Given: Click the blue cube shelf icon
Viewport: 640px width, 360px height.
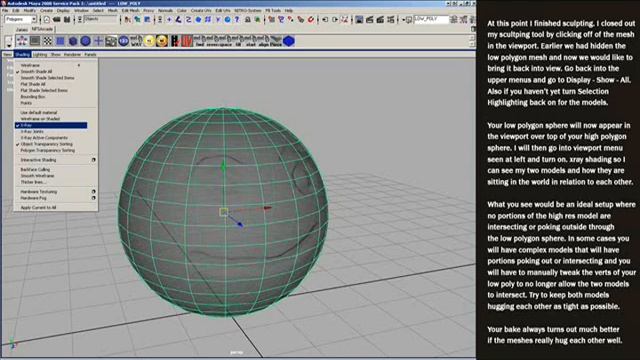Looking at the screenshot, I should pyautogui.click(x=73, y=41).
